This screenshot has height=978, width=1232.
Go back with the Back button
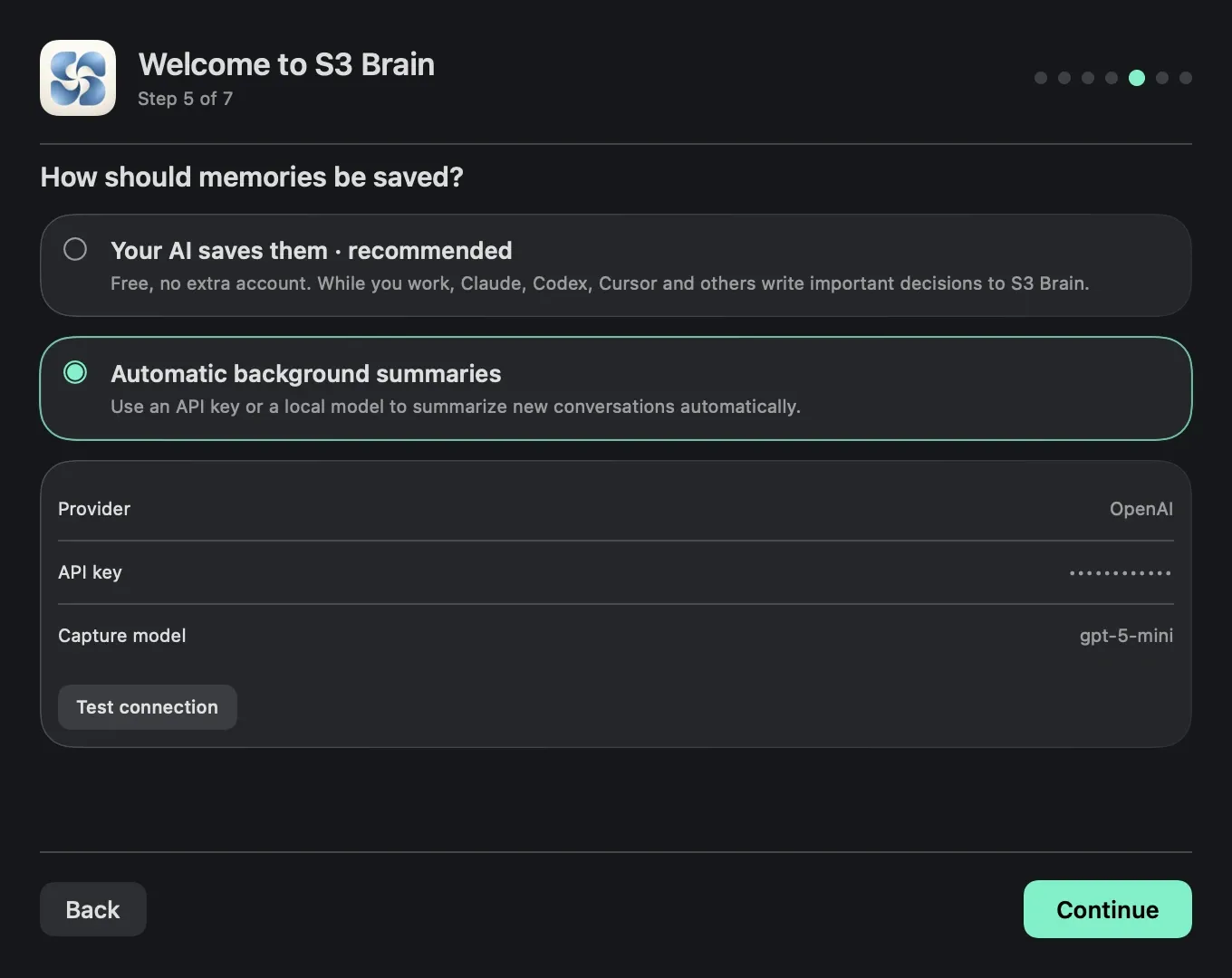[92, 909]
